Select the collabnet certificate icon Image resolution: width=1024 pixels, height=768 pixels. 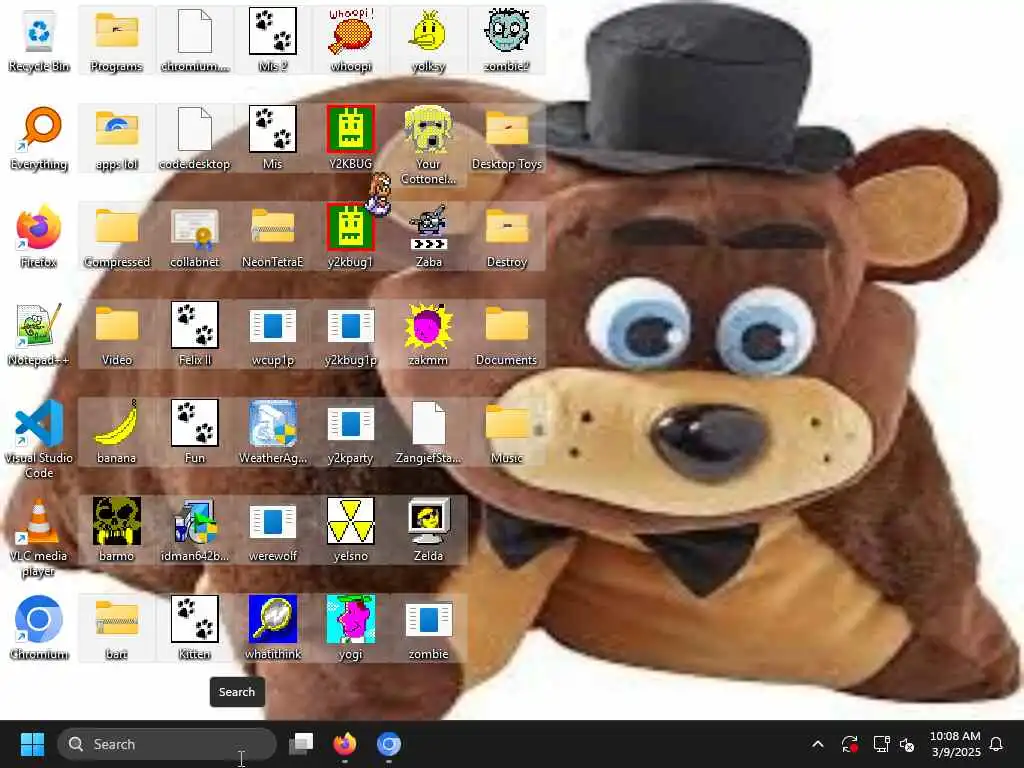click(x=195, y=235)
